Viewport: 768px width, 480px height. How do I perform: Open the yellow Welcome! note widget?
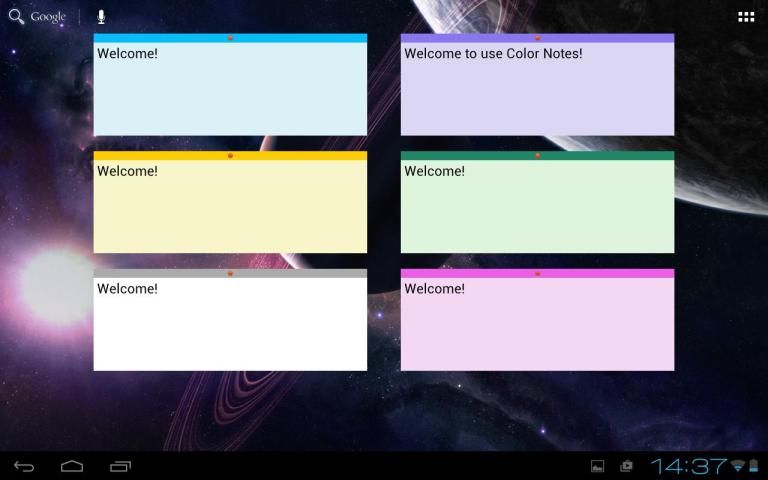click(230, 207)
